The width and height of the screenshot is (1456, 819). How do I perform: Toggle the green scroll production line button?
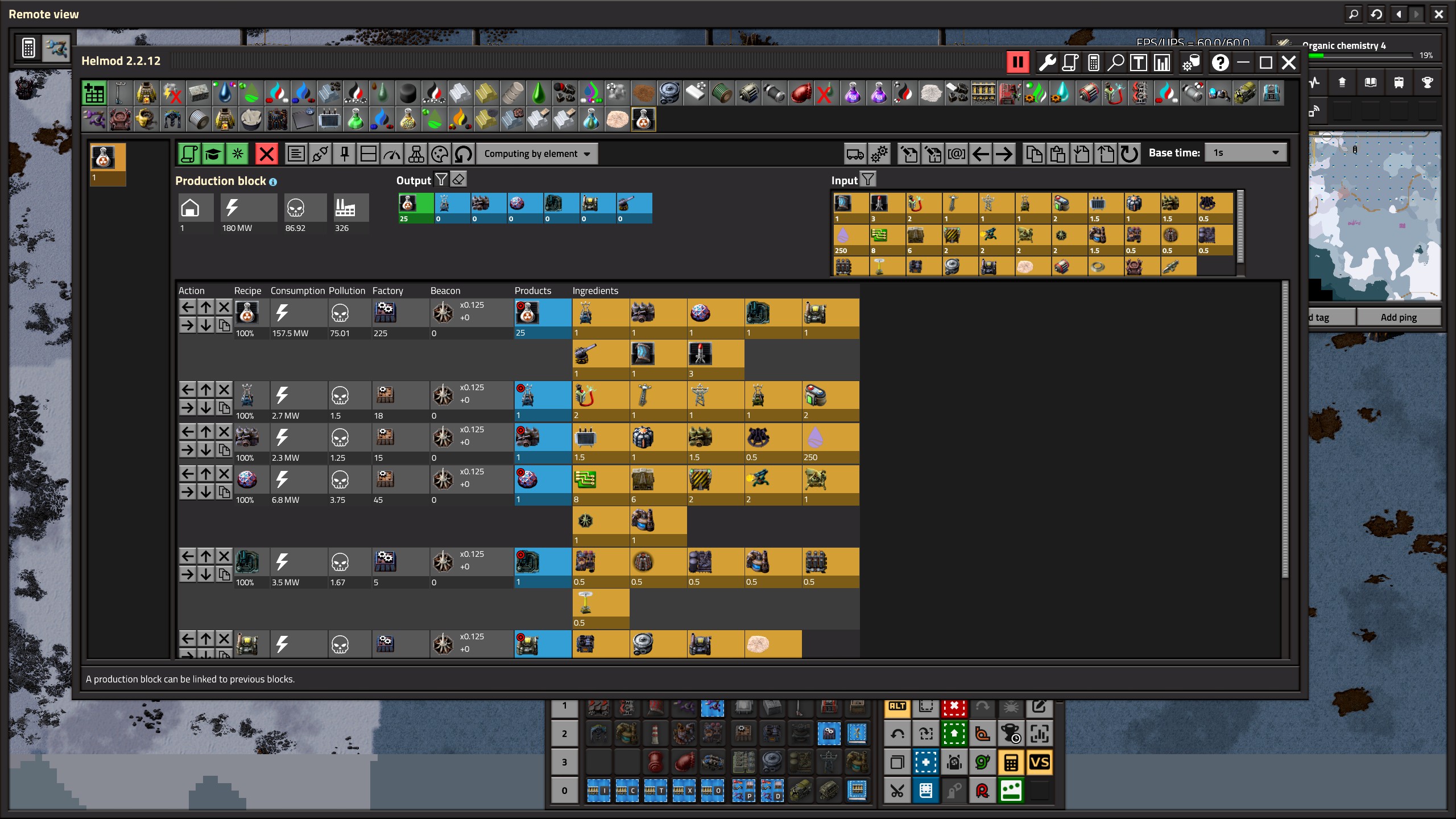coord(189,154)
